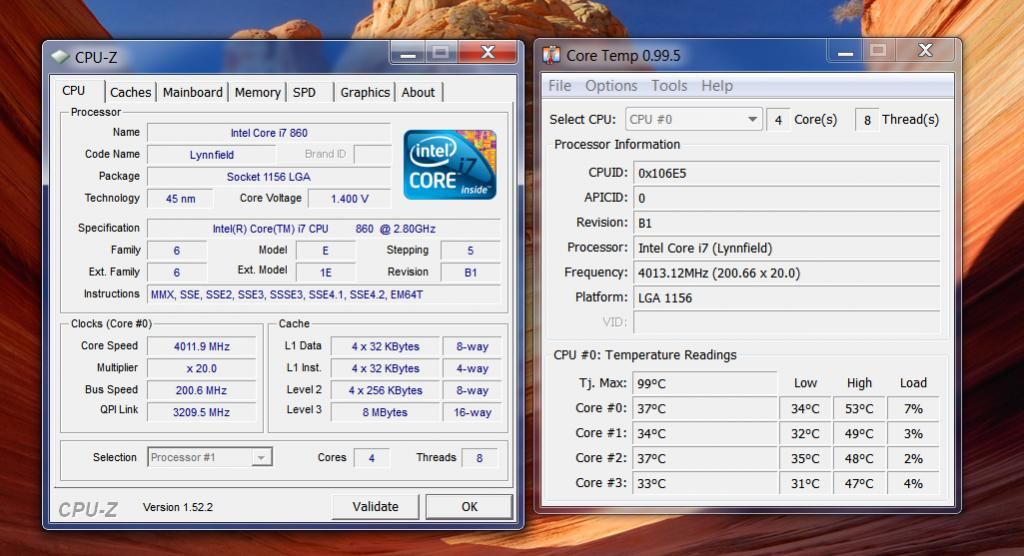
Task: Click the Core #0 load value 7%
Action: (x=913, y=408)
